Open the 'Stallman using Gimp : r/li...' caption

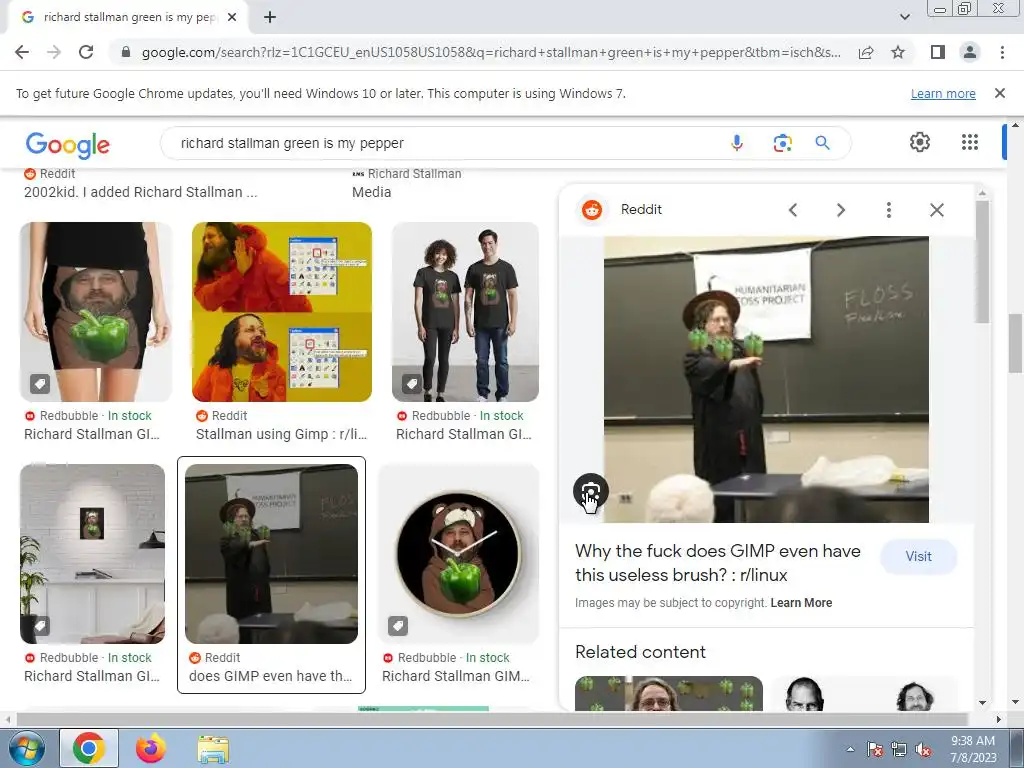[x=281, y=434]
